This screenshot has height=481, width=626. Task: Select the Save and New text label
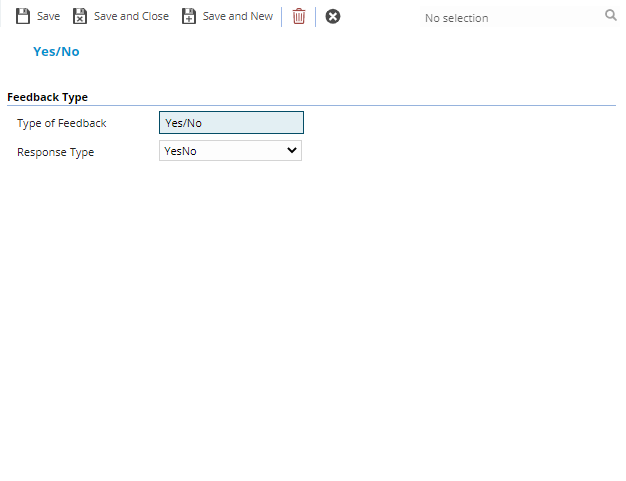pos(237,17)
